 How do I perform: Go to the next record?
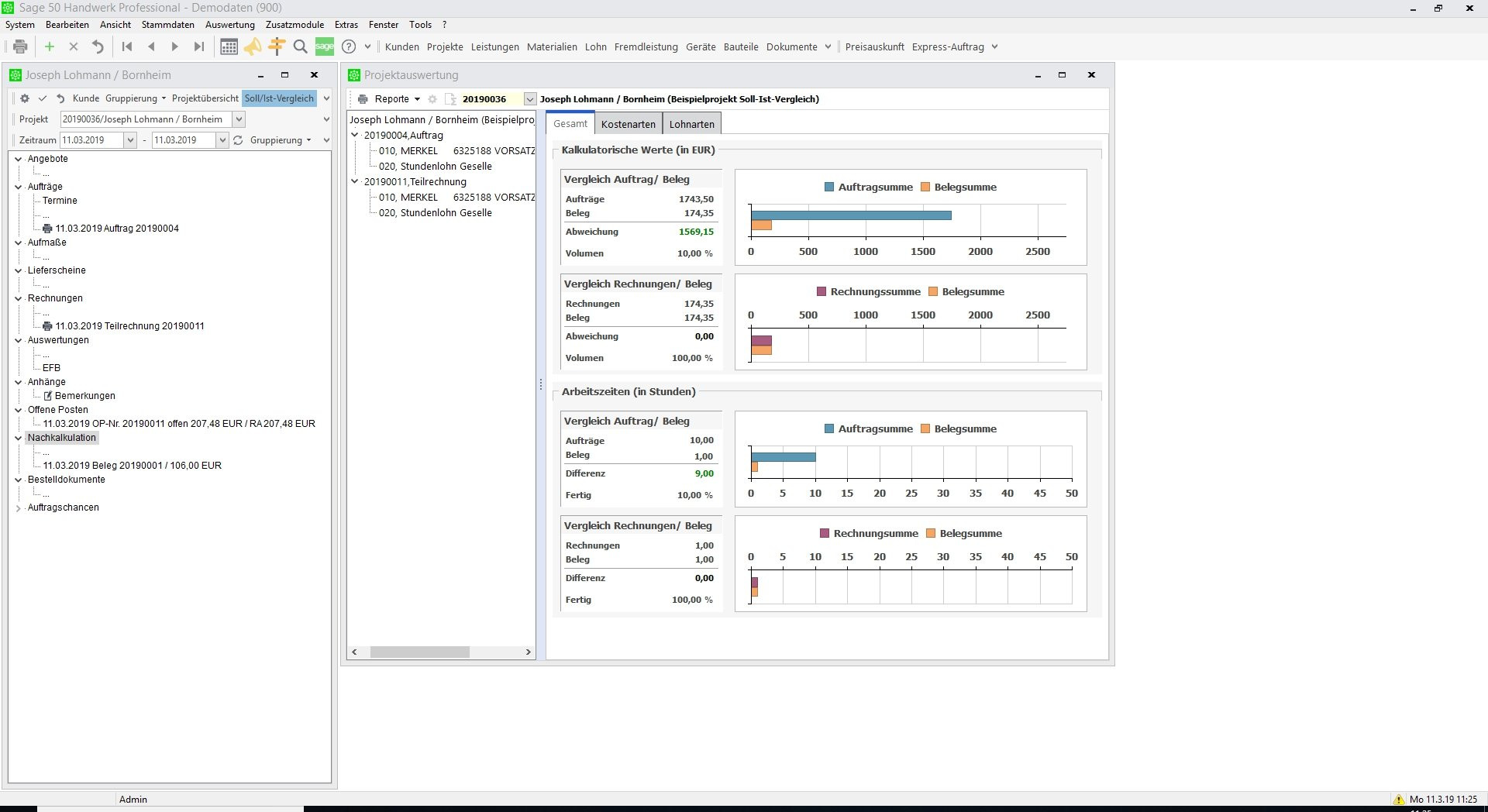click(x=174, y=46)
